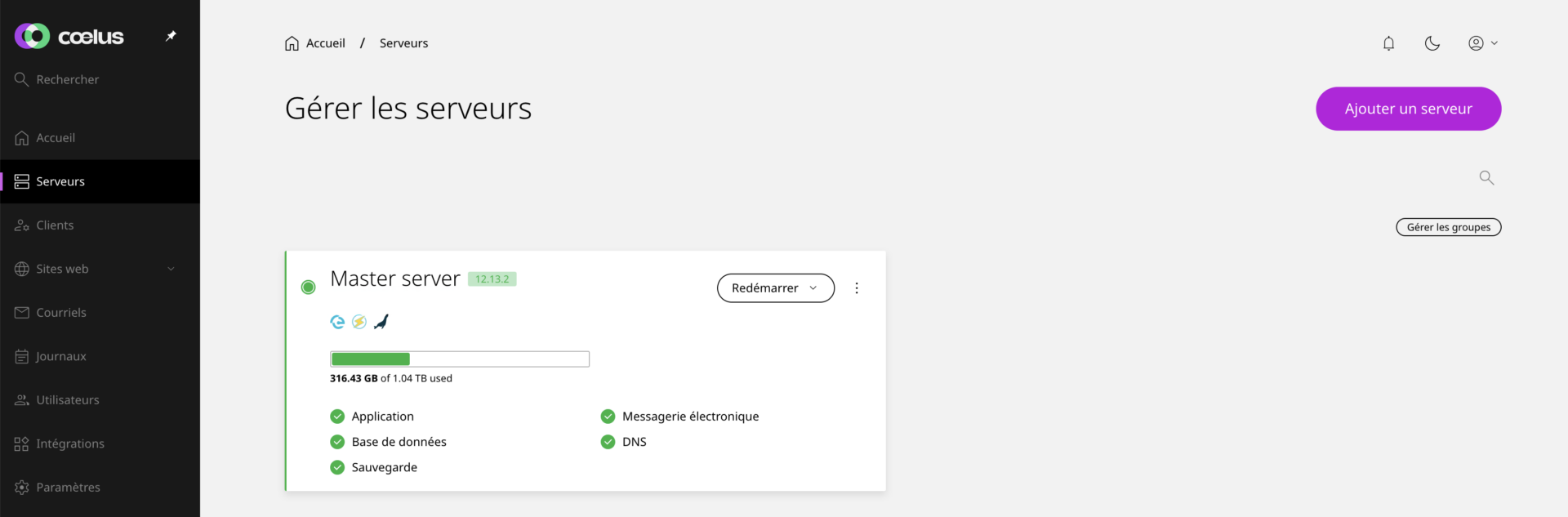This screenshot has width=1568, height=517.
Task: Click the disk usage progress bar
Action: (x=460, y=359)
